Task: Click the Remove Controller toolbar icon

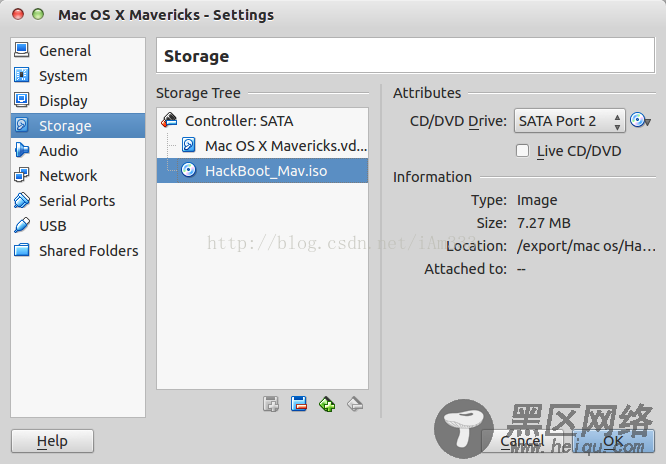Action: (299, 404)
